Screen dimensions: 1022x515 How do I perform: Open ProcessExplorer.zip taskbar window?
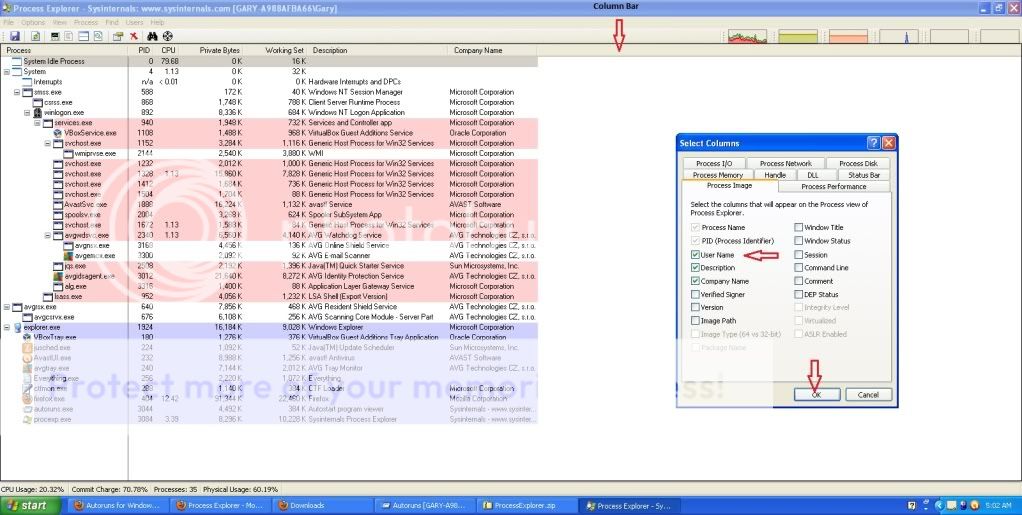(527, 505)
